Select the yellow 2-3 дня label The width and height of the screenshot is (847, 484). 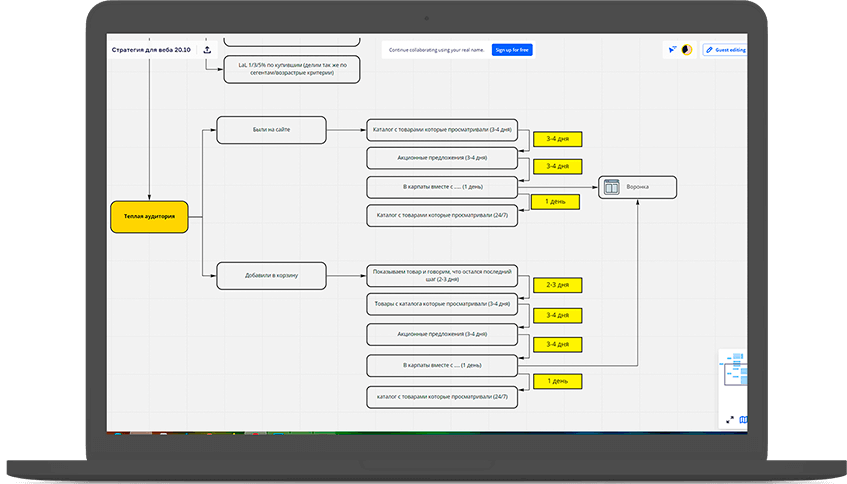pyautogui.click(x=557, y=285)
